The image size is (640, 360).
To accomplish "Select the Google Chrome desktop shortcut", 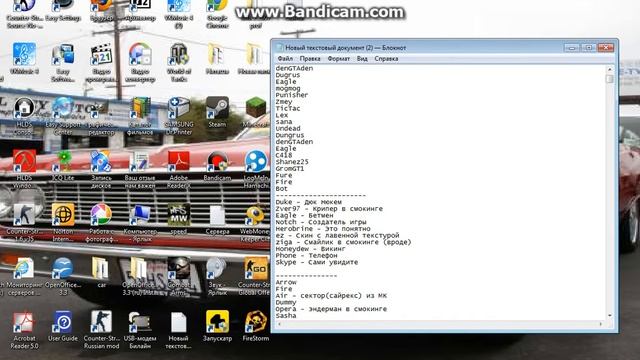I will click(x=217, y=13).
